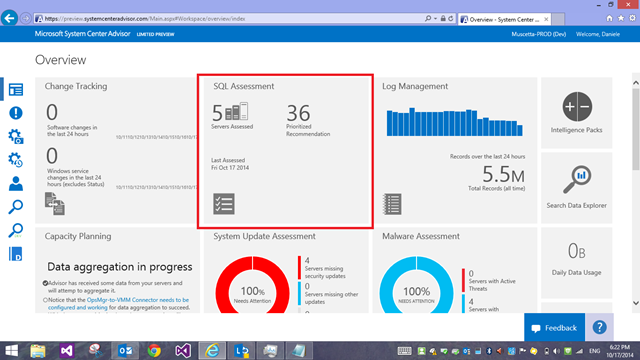
Task: Click the magnifier sidebar icon labeled DEV
Action: 16,231
